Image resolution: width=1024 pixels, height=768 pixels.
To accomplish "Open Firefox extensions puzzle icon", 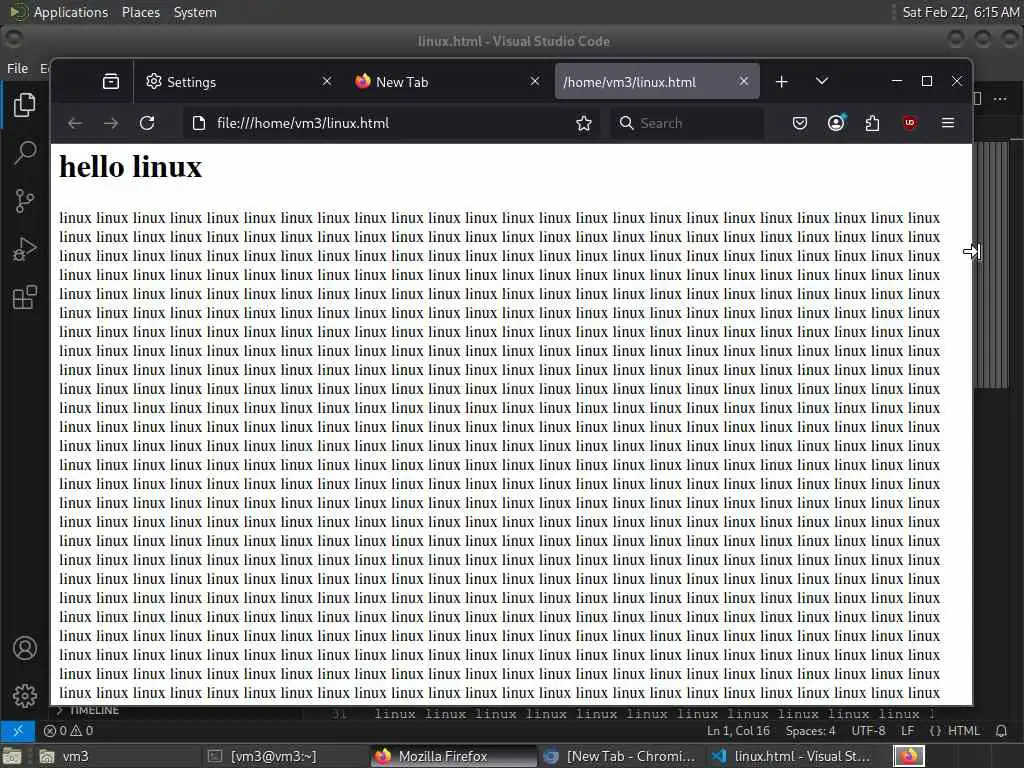I will (872, 123).
